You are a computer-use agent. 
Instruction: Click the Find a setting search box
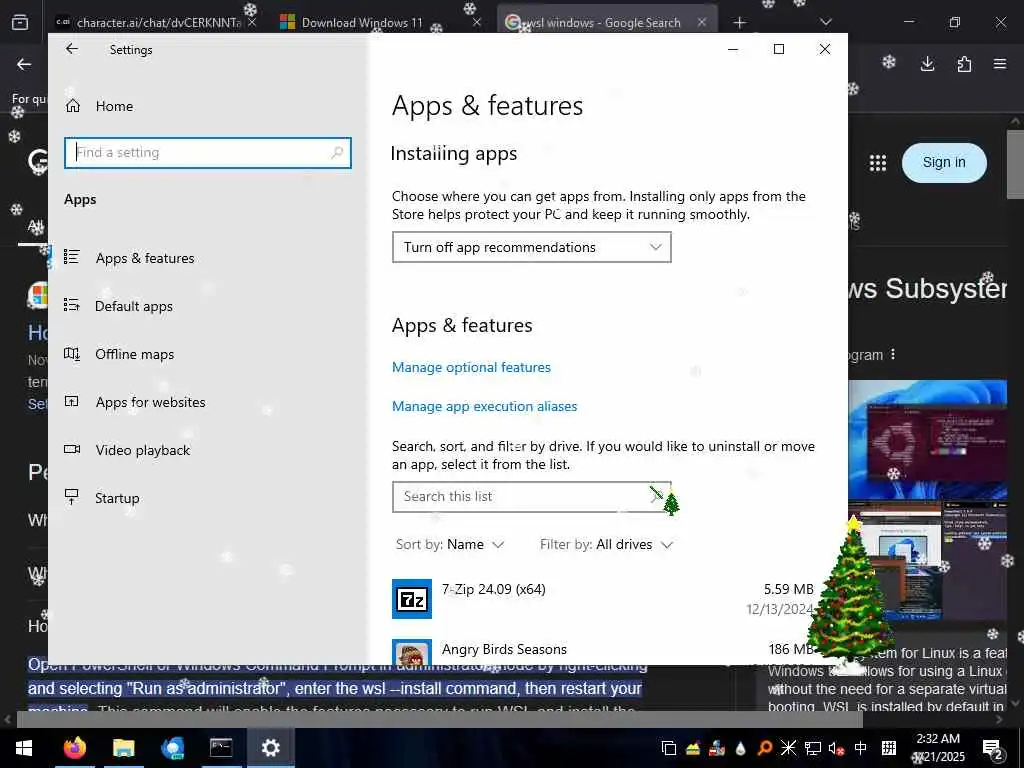(208, 152)
